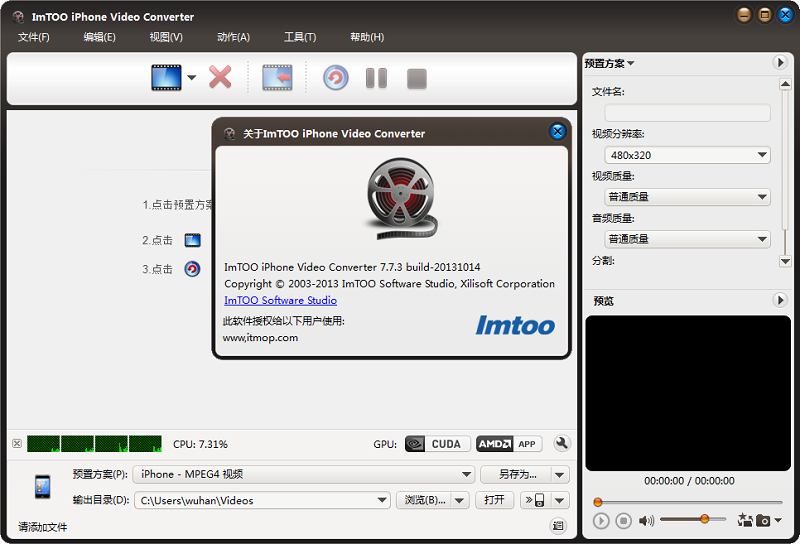800x544 pixels.
Task: Start conversion with the blue convert icon
Action: coord(335,78)
